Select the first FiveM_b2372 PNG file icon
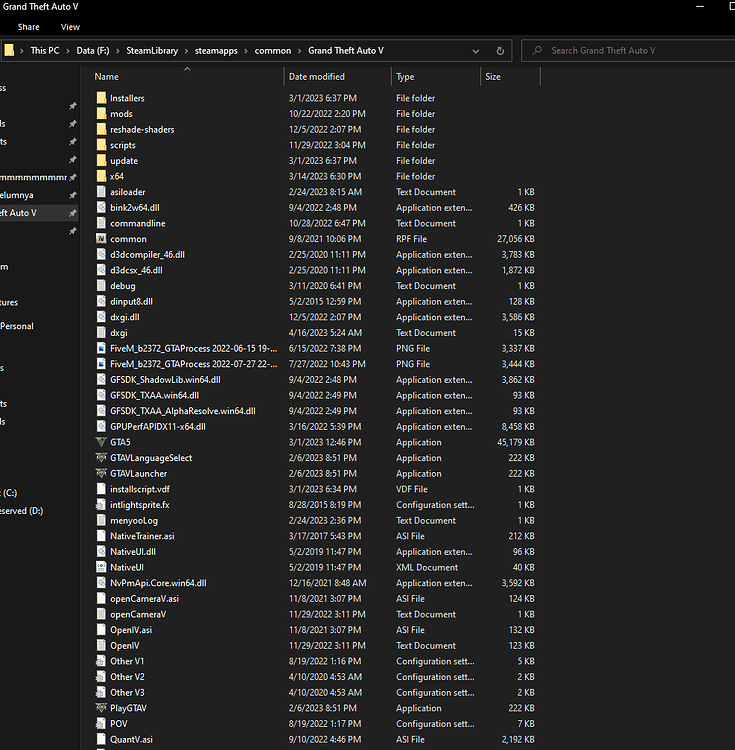 [x=101, y=348]
